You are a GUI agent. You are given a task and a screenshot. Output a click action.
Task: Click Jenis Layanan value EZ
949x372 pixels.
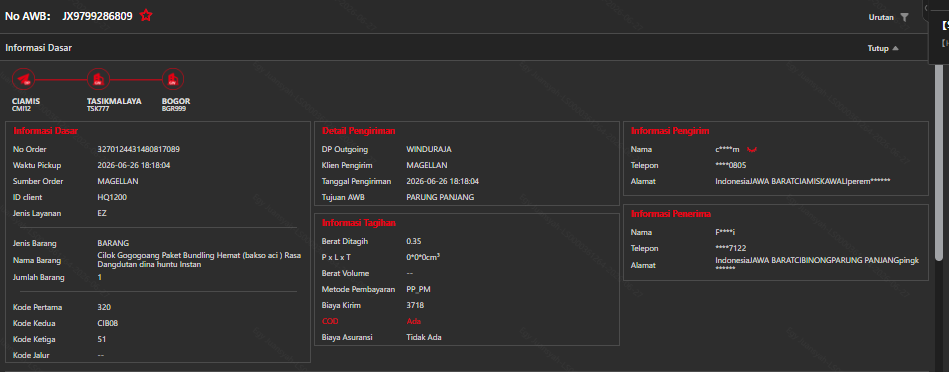[102, 213]
